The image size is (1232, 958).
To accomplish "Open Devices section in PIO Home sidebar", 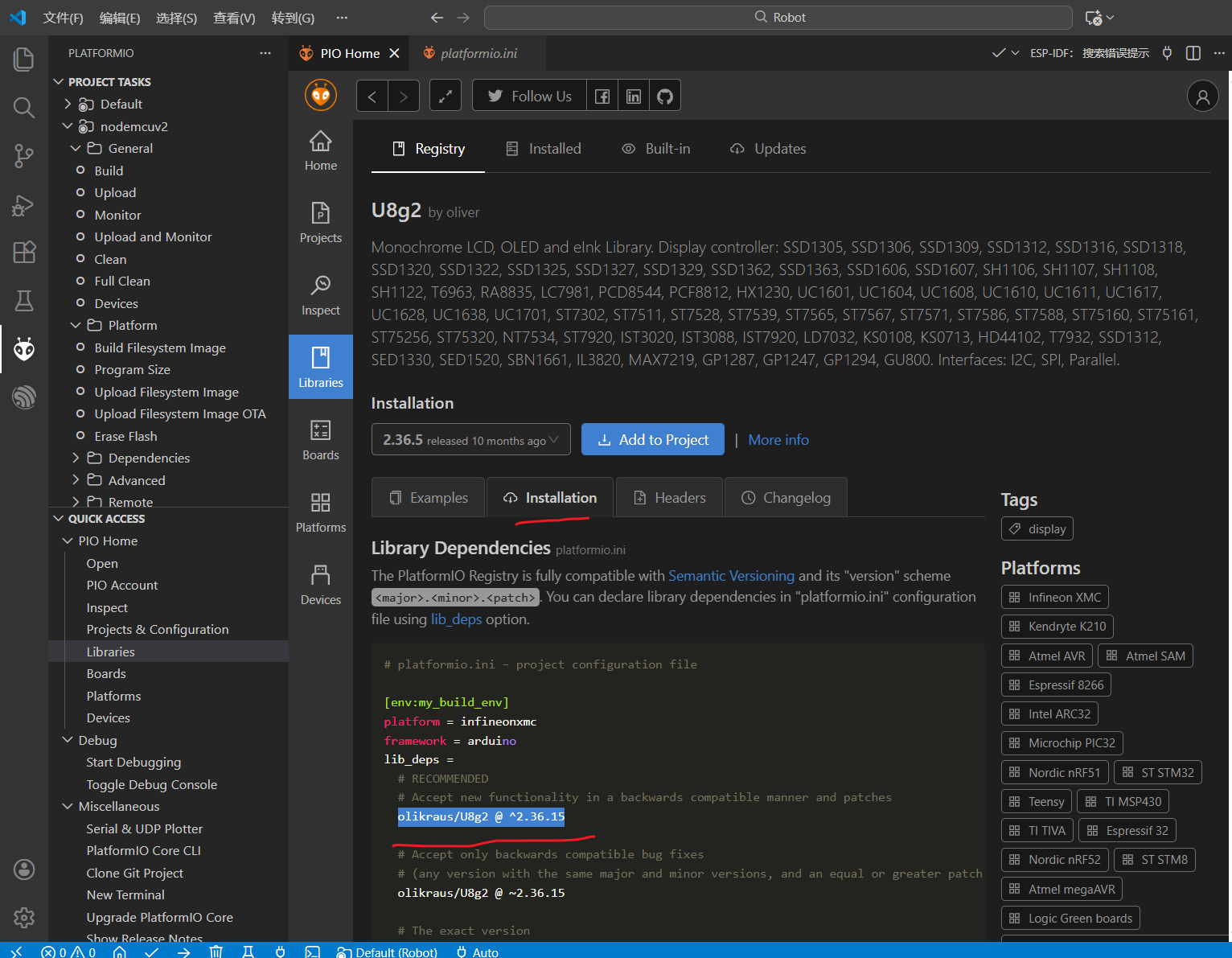I will [x=321, y=585].
